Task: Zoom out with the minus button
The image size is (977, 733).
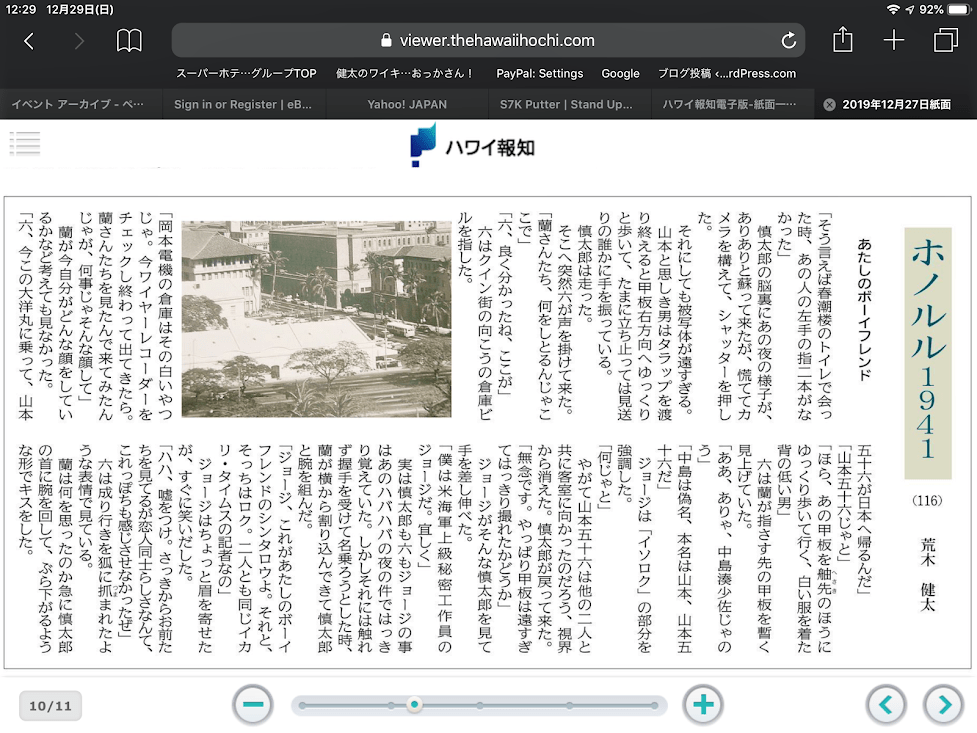Action: pyautogui.click(x=253, y=705)
